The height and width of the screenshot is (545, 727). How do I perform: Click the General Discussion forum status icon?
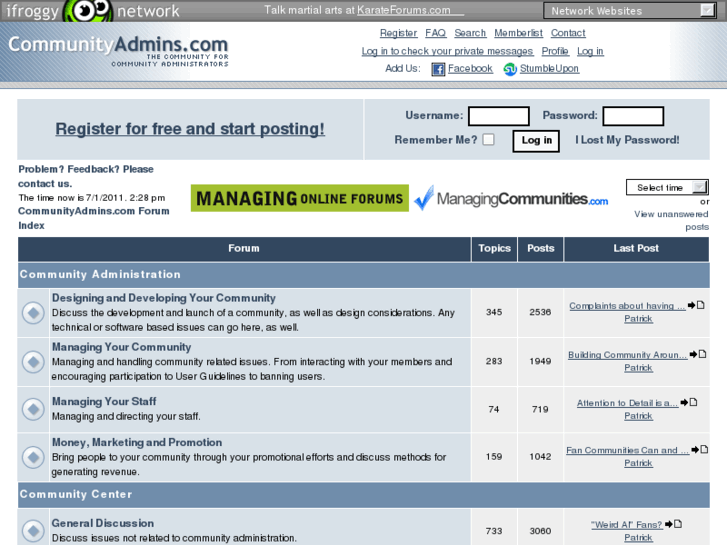point(33,530)
